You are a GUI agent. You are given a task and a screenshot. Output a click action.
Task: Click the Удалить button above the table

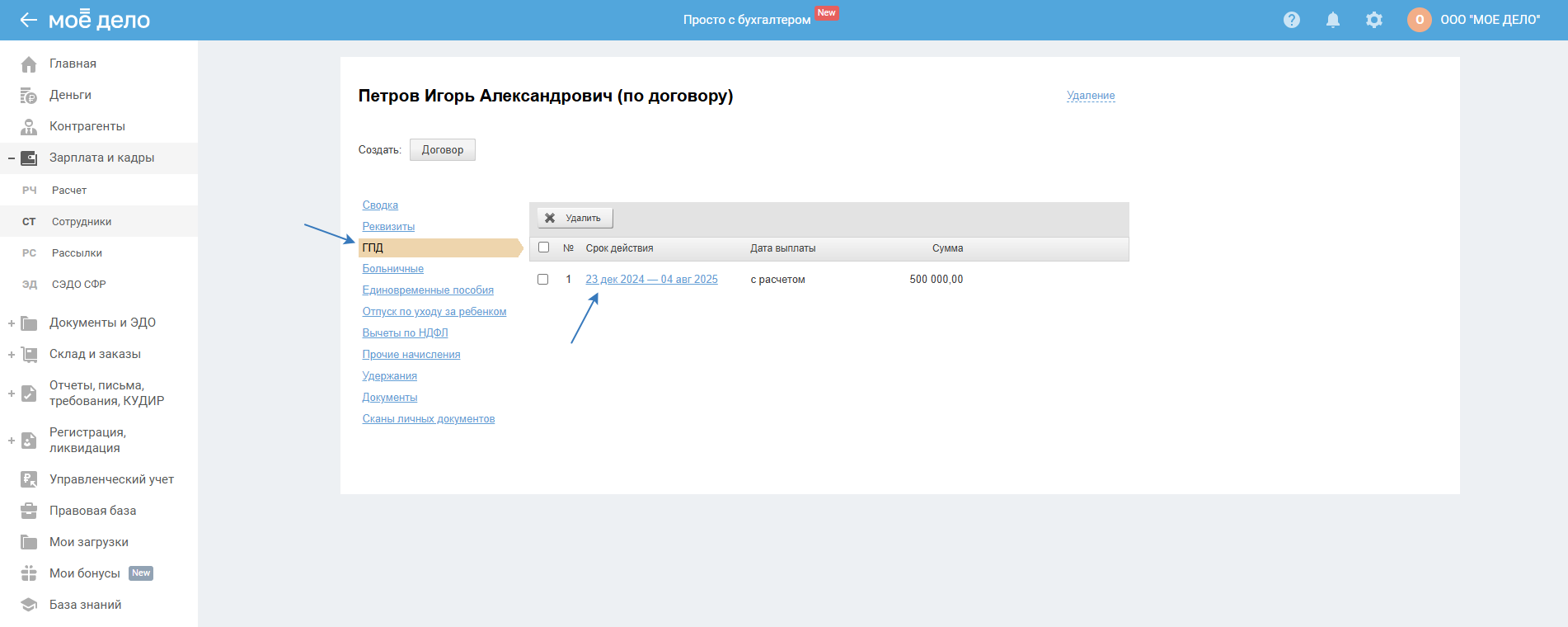[x=575, y=218]
